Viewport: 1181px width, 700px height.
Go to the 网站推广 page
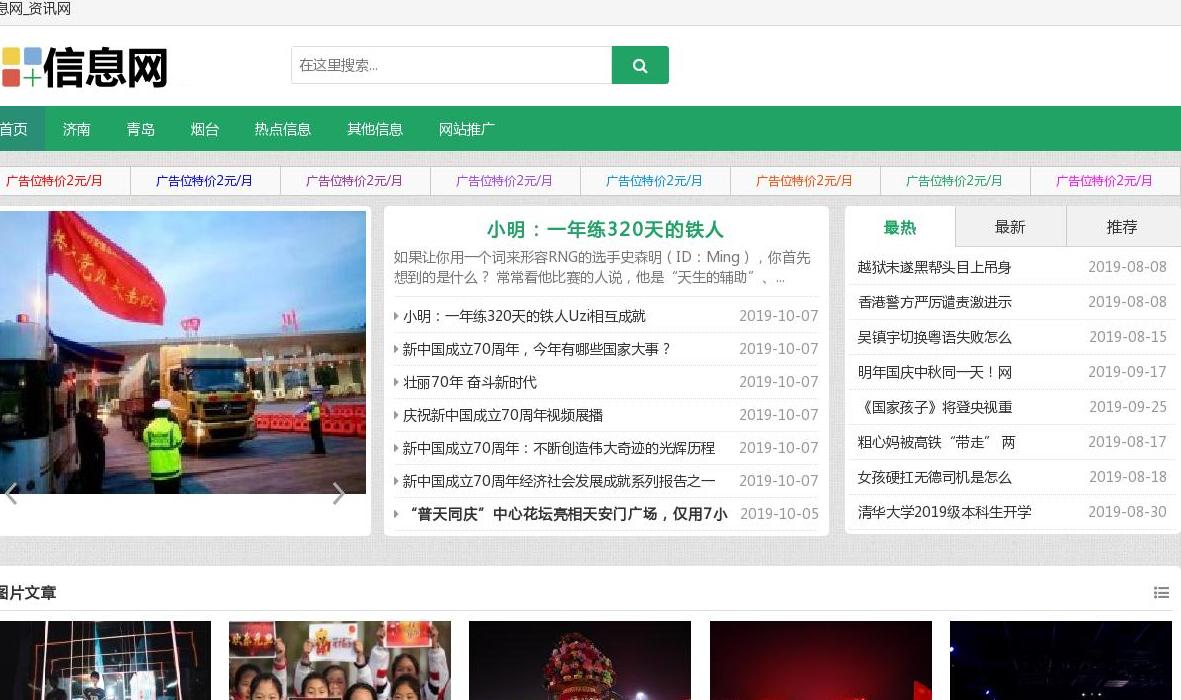[x=465, y=129]
